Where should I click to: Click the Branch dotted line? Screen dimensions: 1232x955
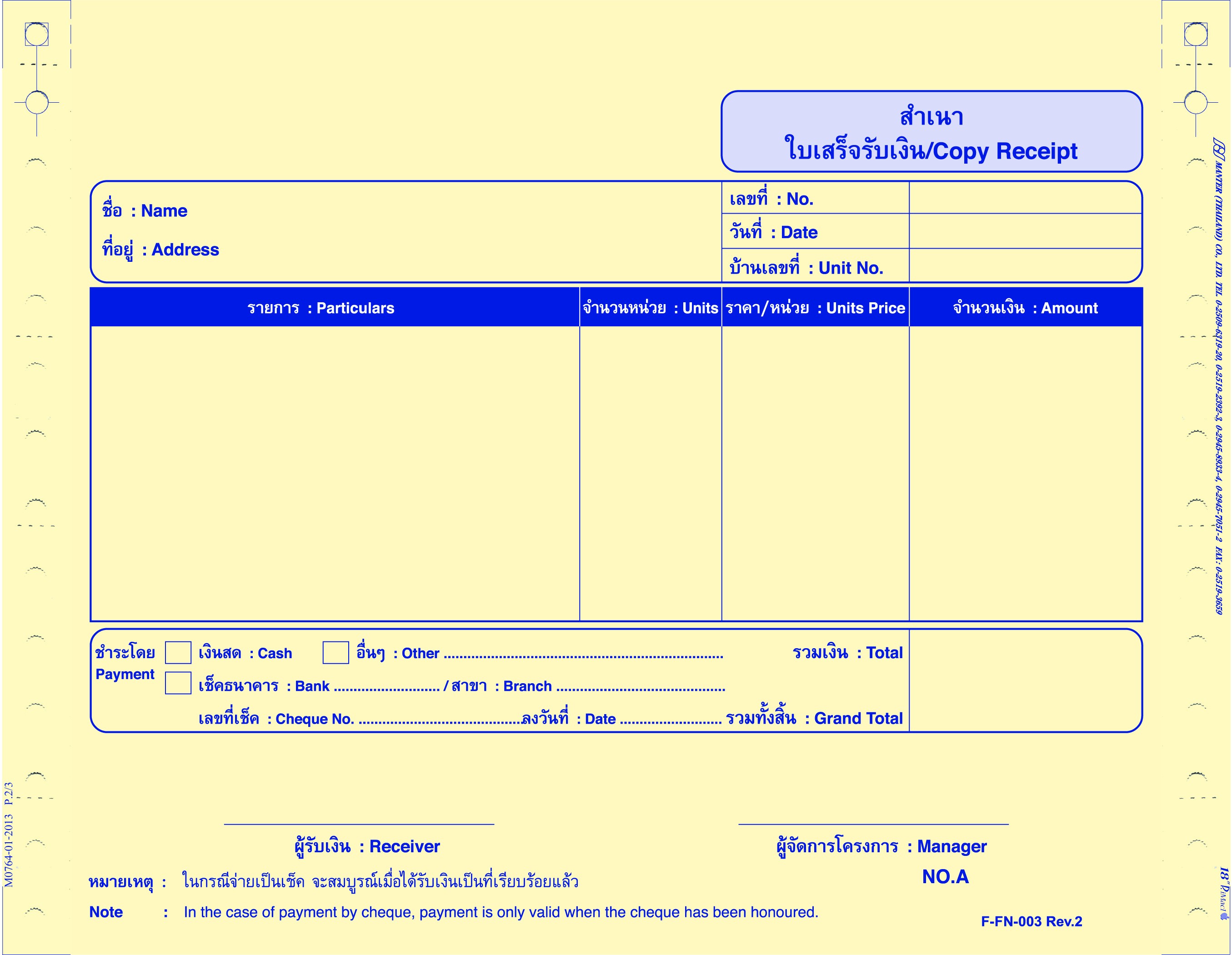pos(641,689)
